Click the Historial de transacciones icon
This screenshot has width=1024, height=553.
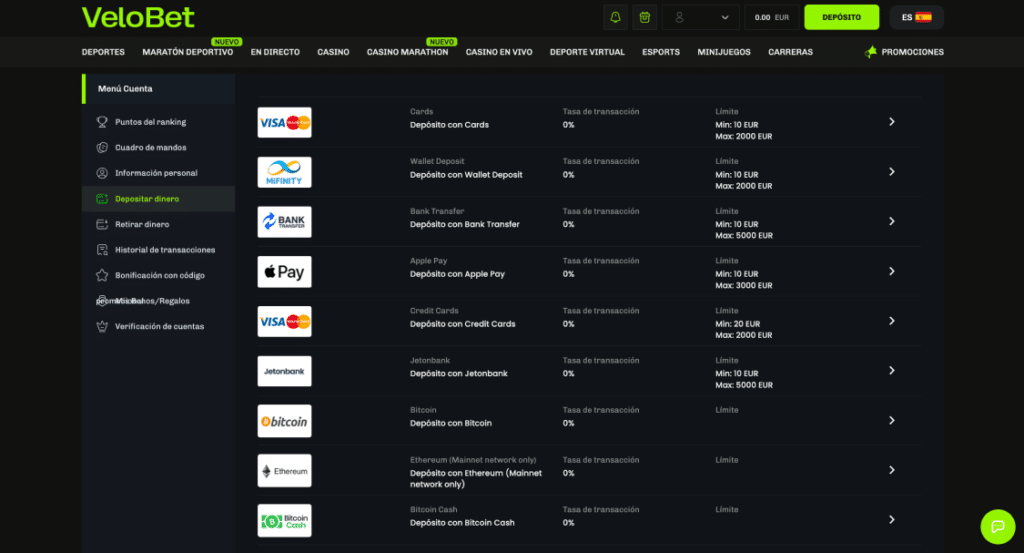(x=102, y=249)
